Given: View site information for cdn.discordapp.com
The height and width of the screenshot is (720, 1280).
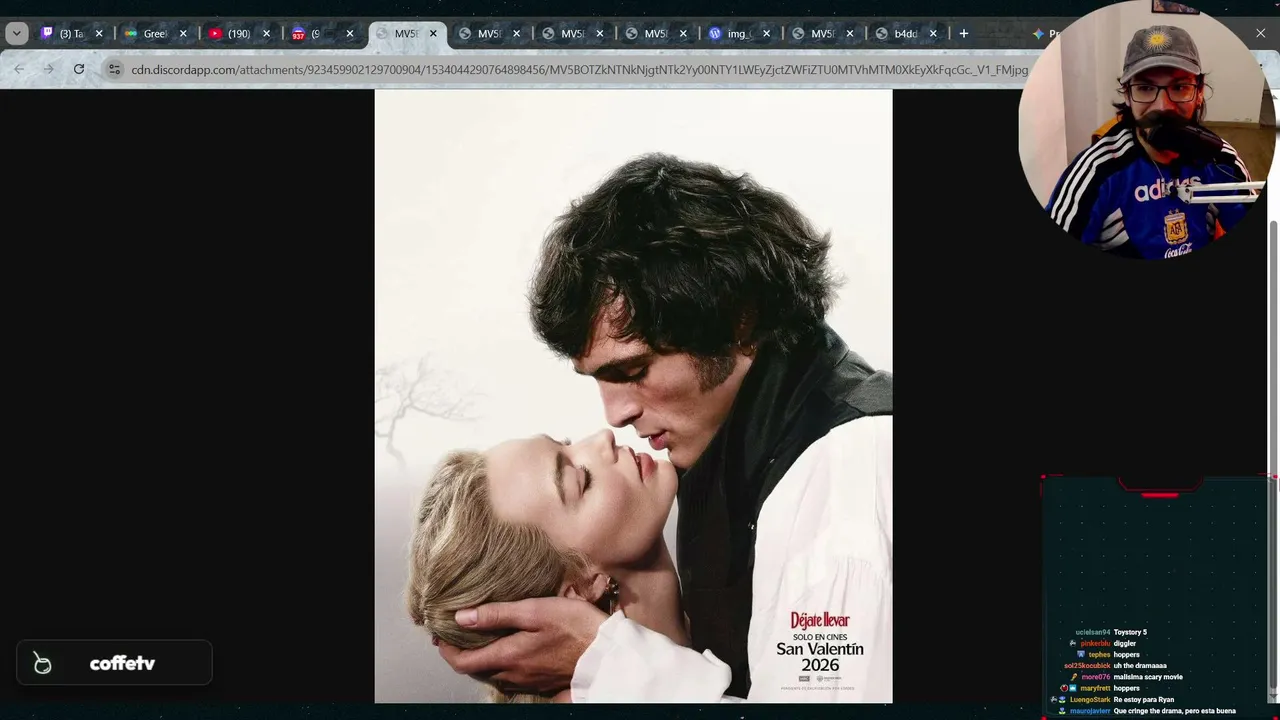Looking at the screenshot, I should click(x=114, y=69).
